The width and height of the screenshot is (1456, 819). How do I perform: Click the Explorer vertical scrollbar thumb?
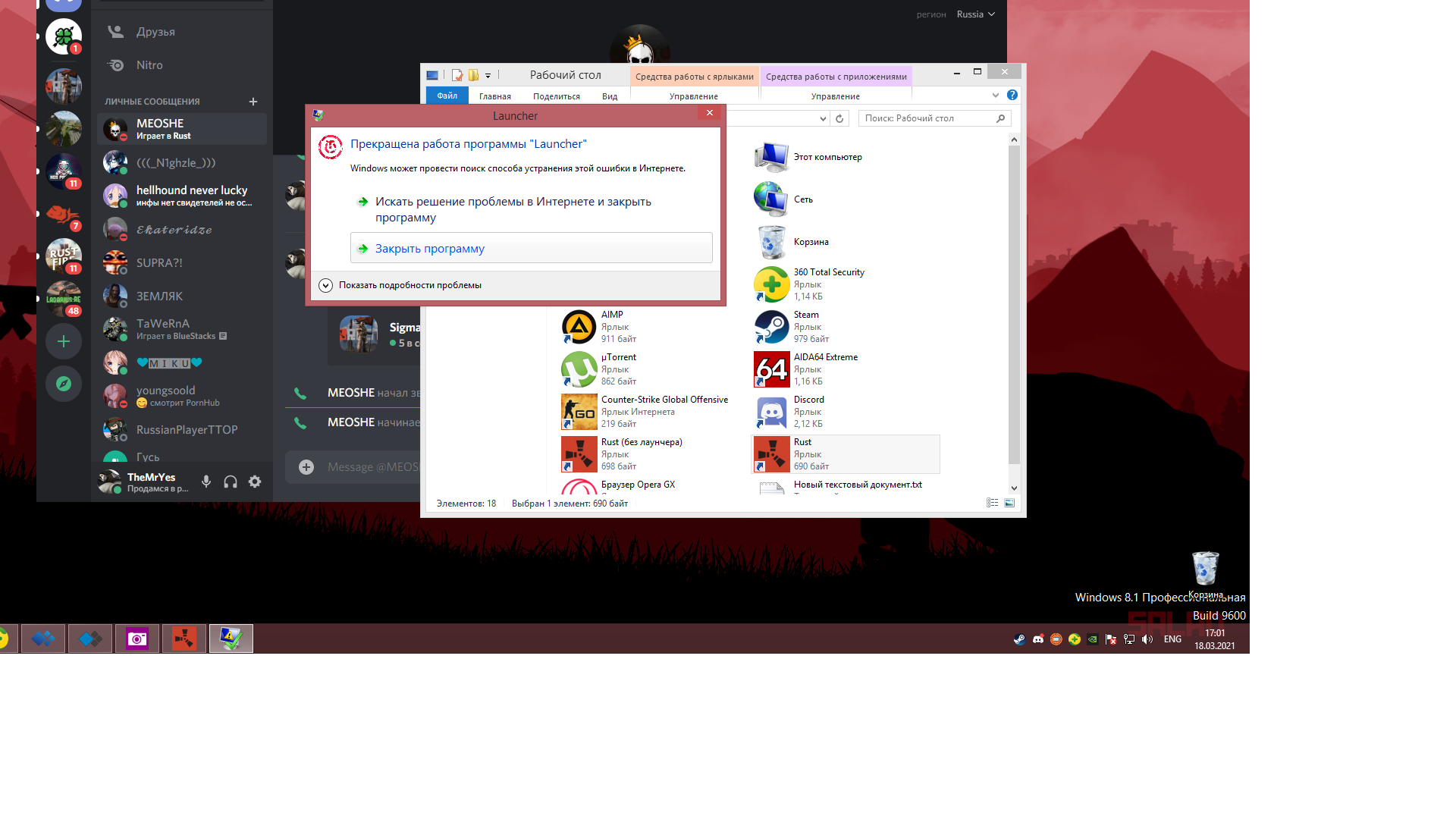click(x=1014, y=305)
